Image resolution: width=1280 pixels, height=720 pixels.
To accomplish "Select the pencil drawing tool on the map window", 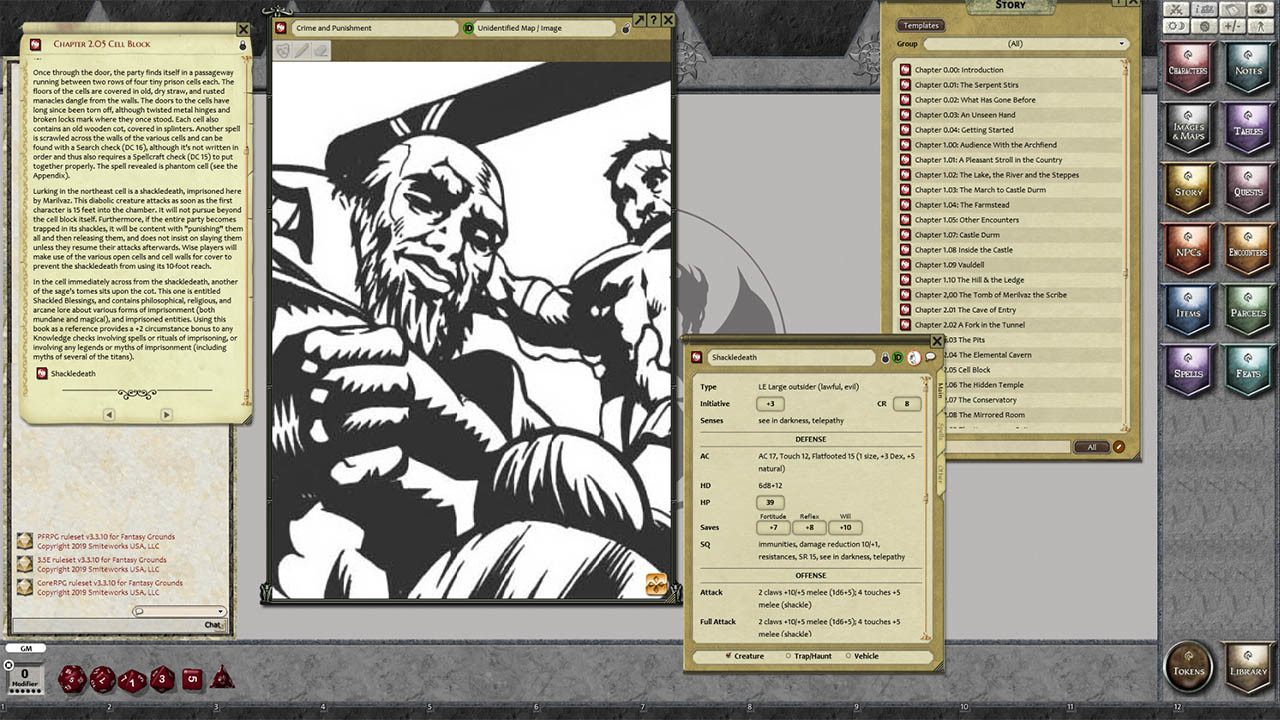I will click(301, 48).
